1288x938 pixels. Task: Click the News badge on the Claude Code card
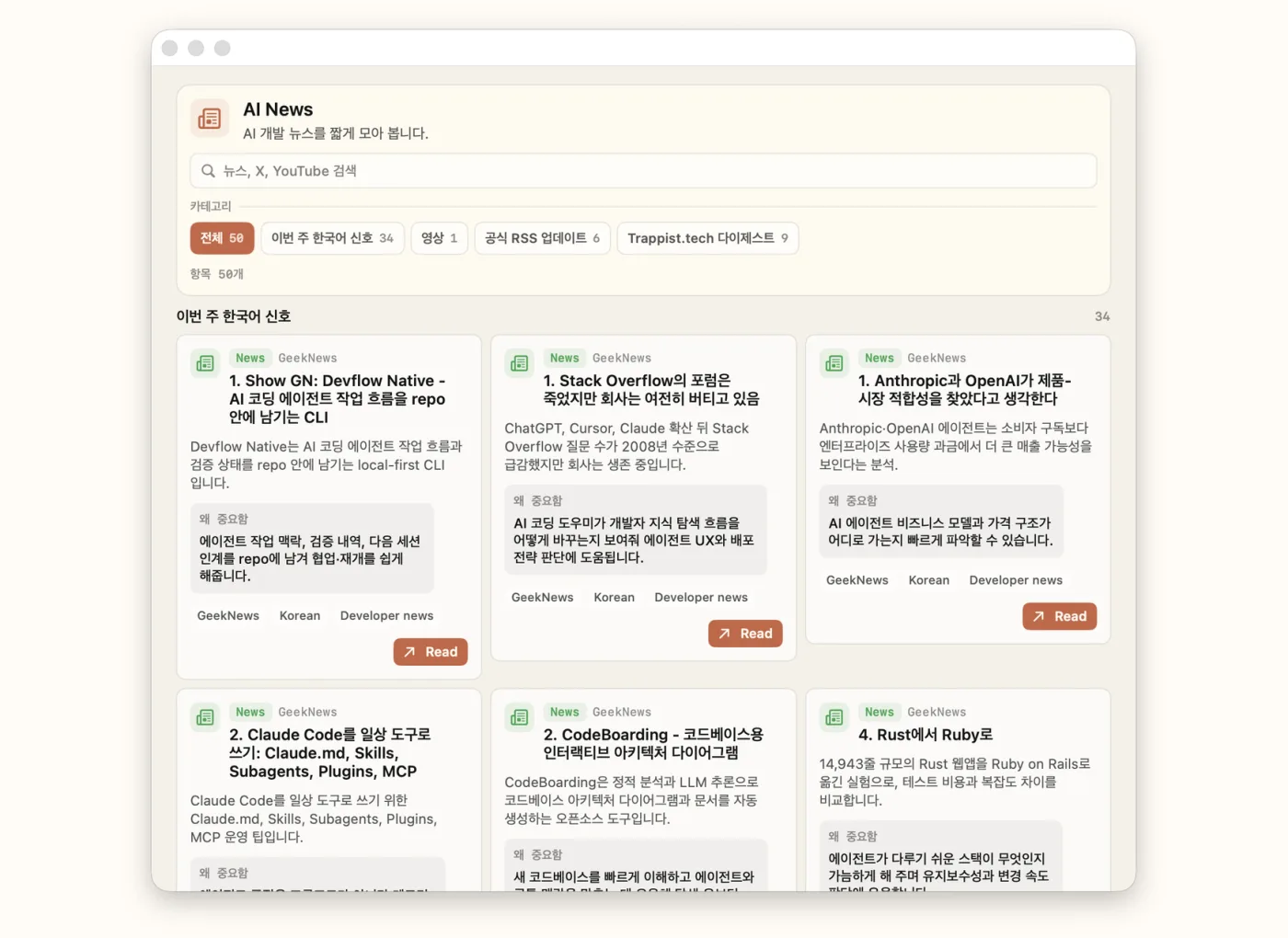(x=250, y=713)
